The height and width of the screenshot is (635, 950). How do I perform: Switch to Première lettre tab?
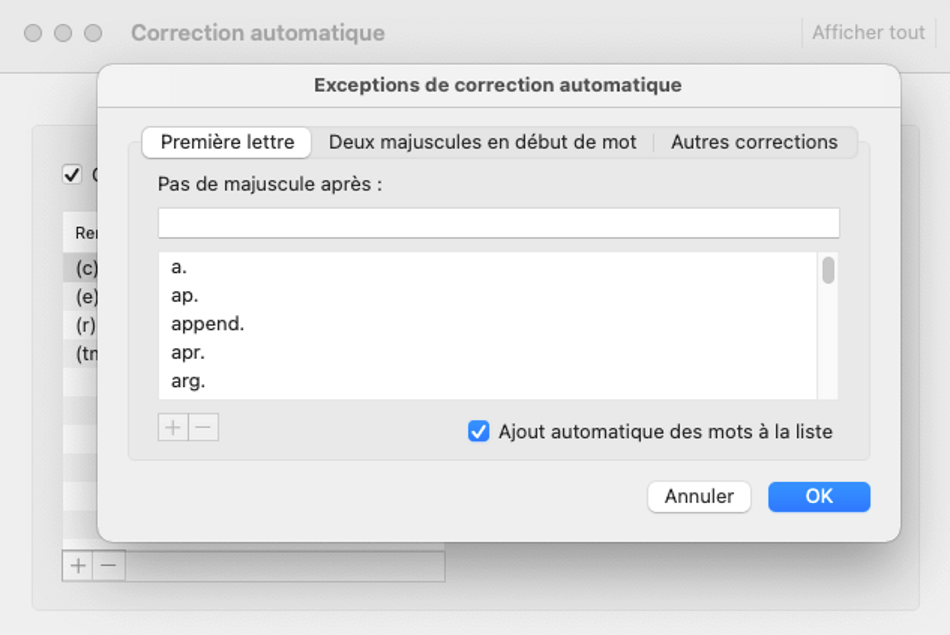tap(227, 142)
